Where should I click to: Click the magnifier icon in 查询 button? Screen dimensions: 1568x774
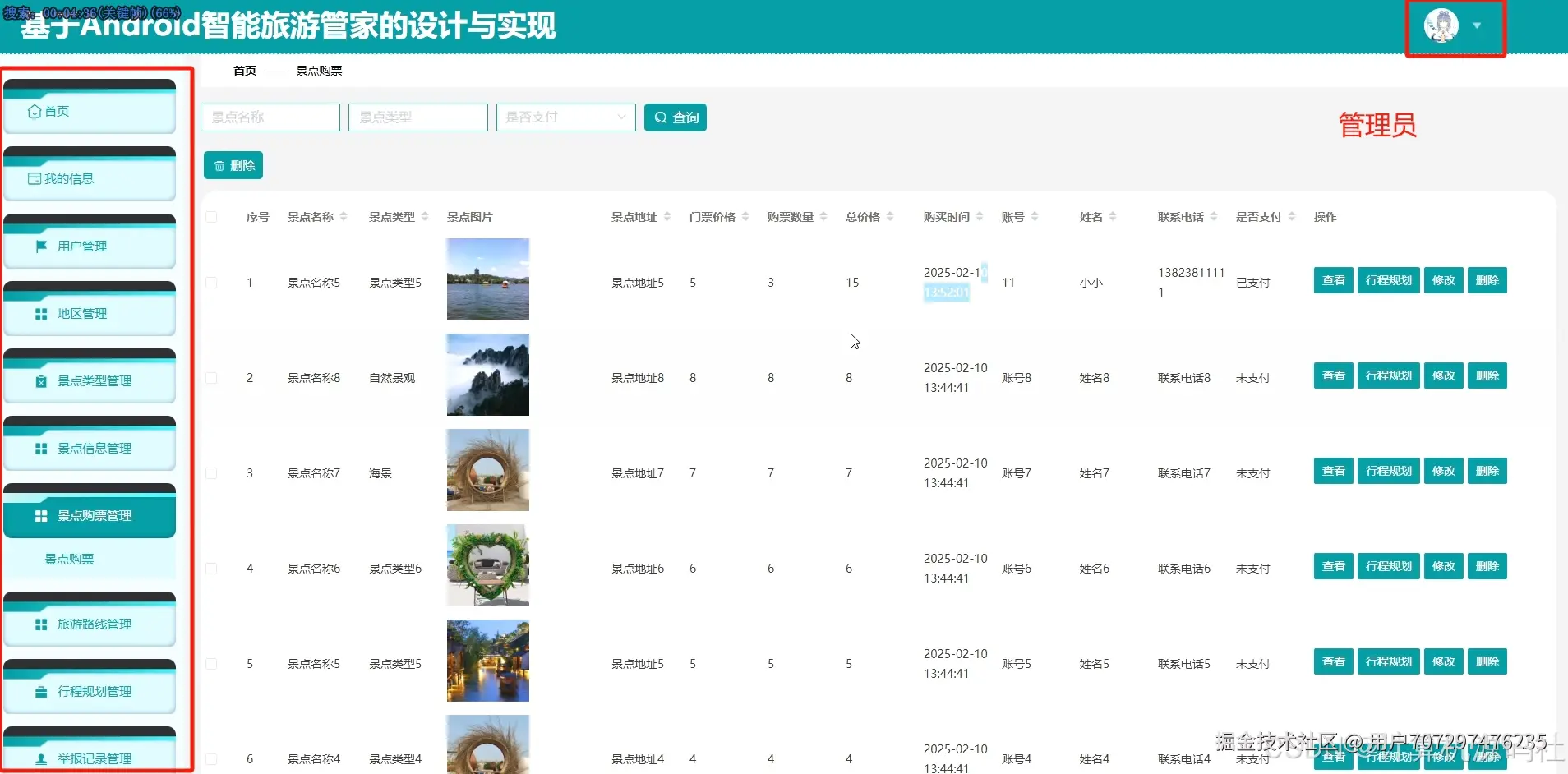662,117
